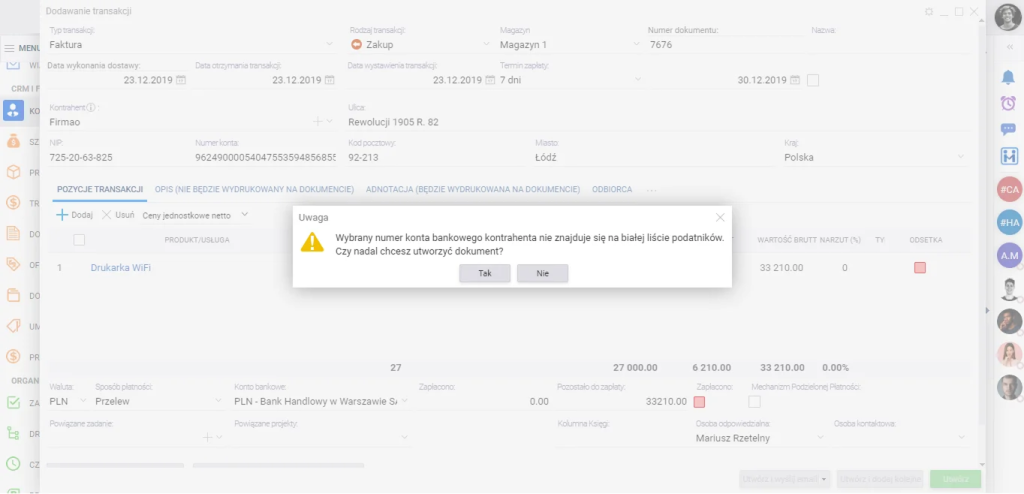Viewport: 1024px width, 494px height.
Task: Click Nie to cancel document creation
Action: (x=542, y=273)
